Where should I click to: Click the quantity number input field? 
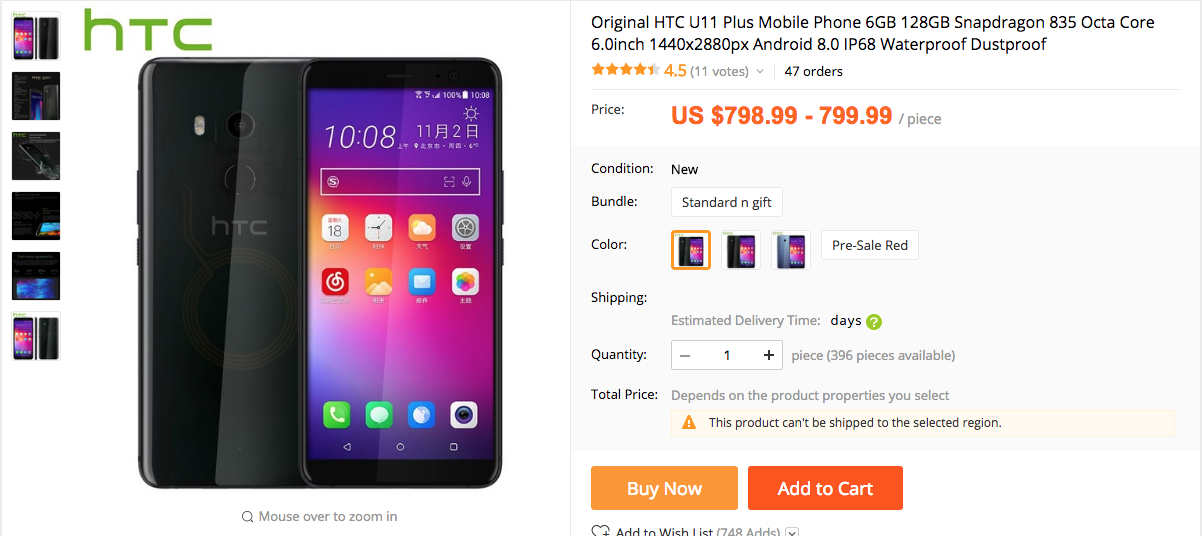pos(727,355)
